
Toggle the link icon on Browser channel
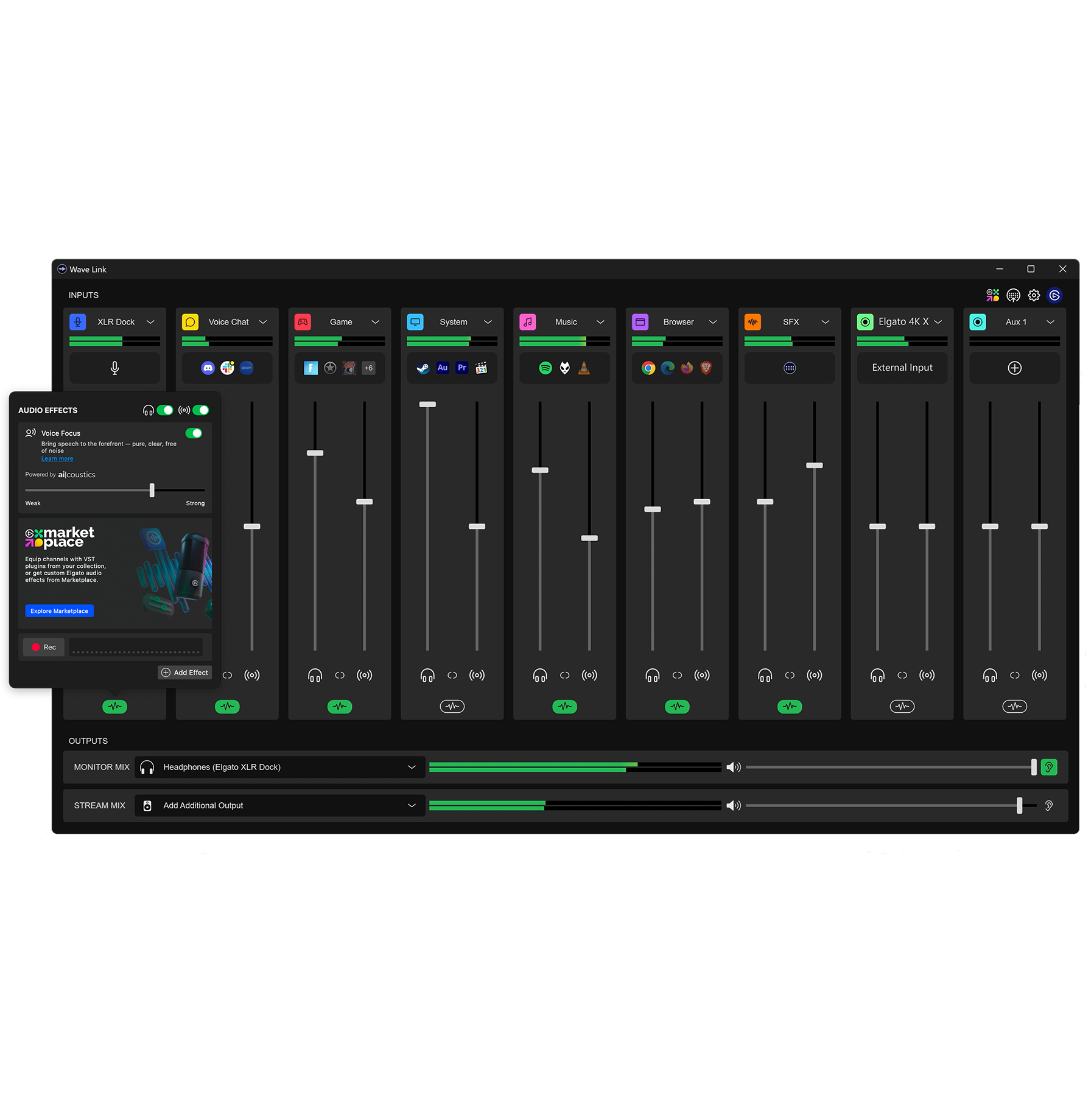[x=677, y=675]
